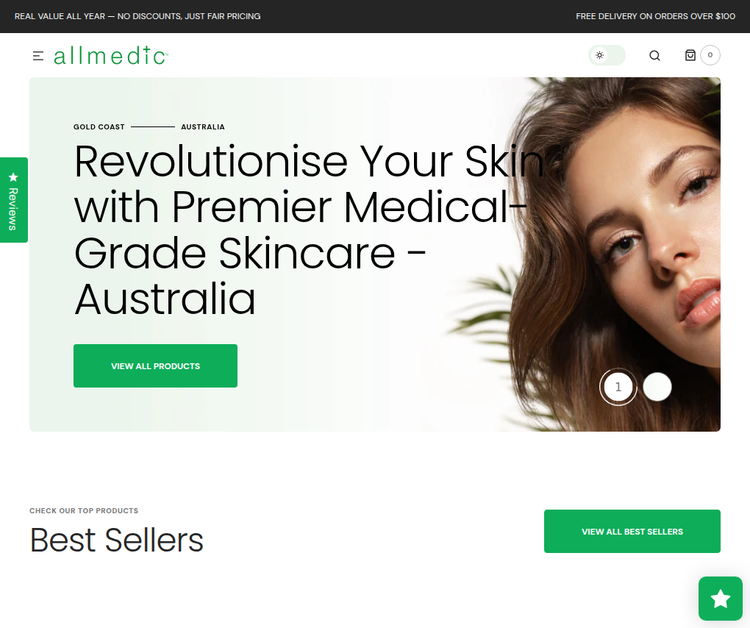Click the star icon on Reviews tab
The width and height of the screenshot is (750, 628).
click(13, 177)
